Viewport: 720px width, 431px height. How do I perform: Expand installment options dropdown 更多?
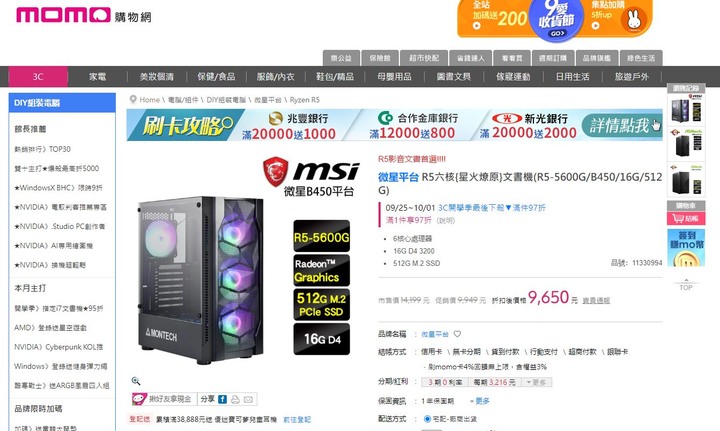[x=536, y=382]
